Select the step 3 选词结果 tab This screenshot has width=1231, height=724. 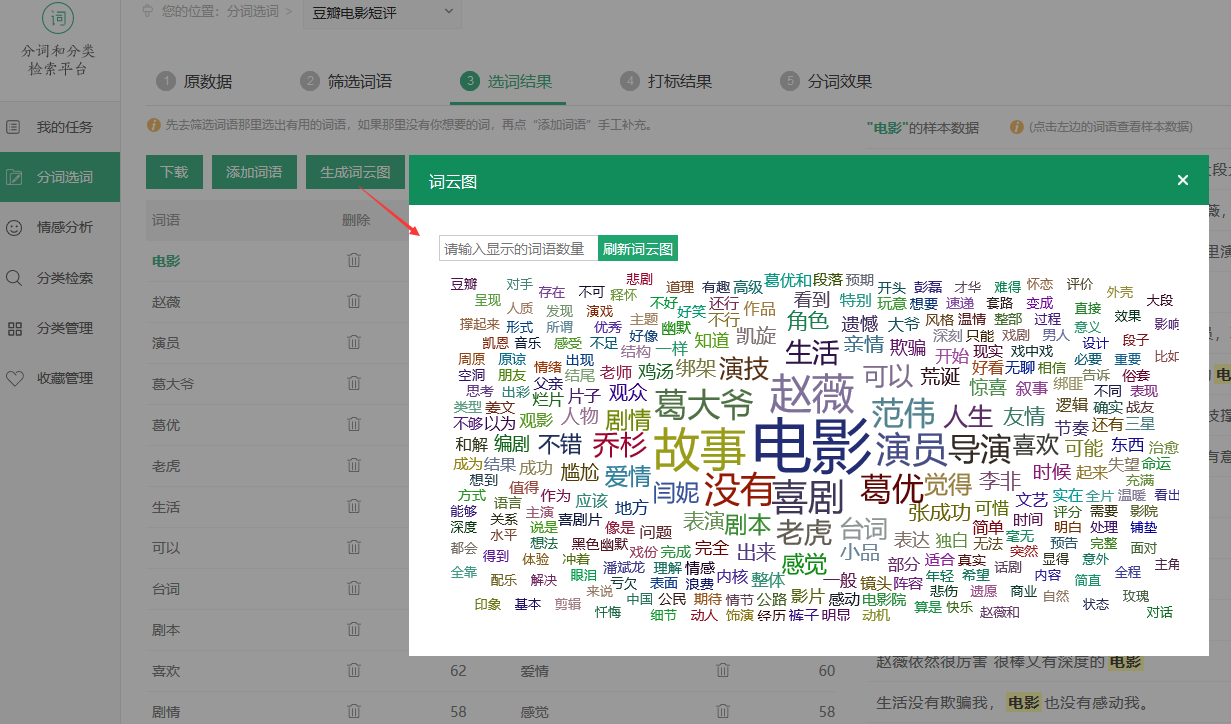[x=506, y=82]
